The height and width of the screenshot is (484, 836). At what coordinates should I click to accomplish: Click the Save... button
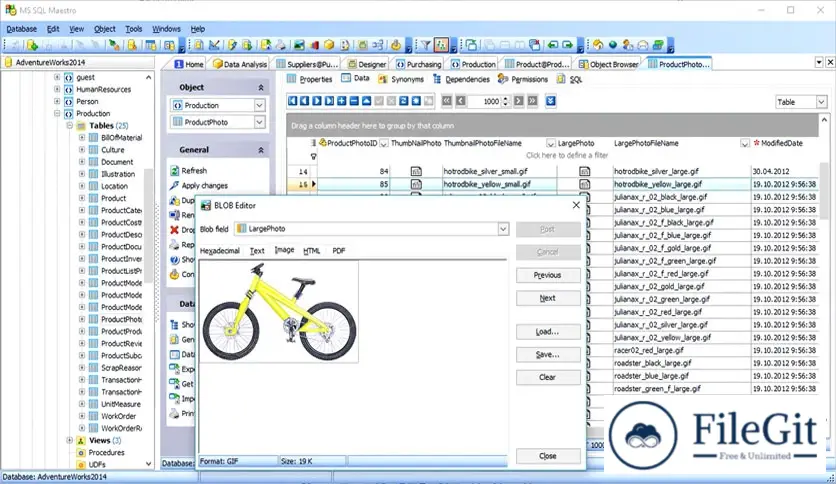pos(548,354)
